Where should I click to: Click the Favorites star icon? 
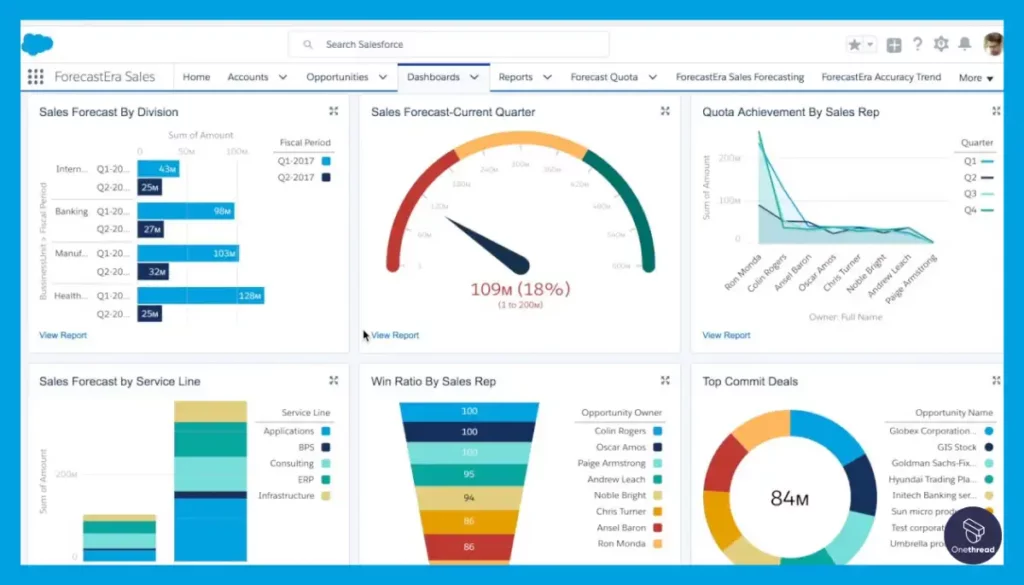(x=854, y=44)
